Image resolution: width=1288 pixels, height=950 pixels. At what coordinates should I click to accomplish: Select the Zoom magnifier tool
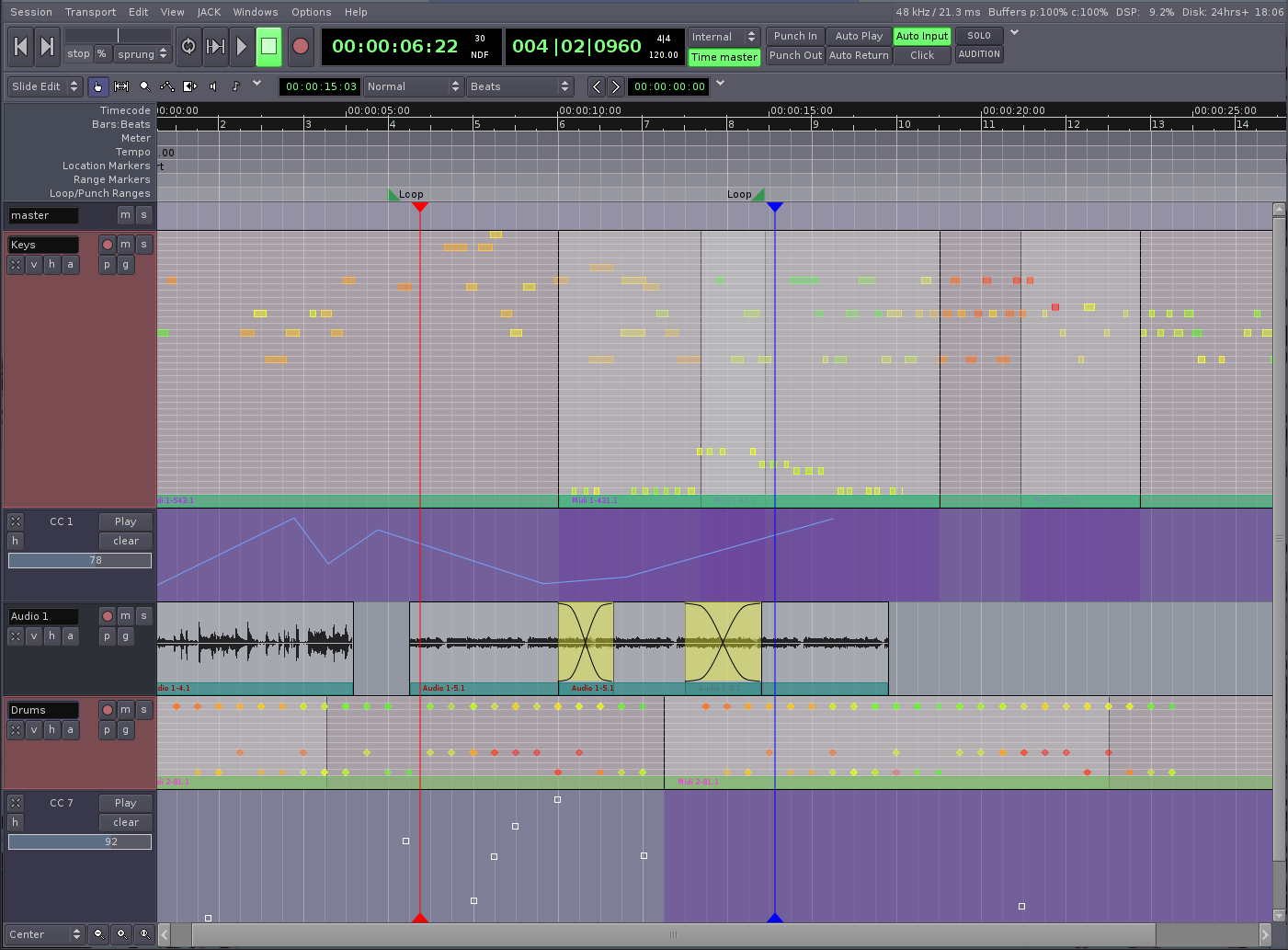click(x=144, y=86)
